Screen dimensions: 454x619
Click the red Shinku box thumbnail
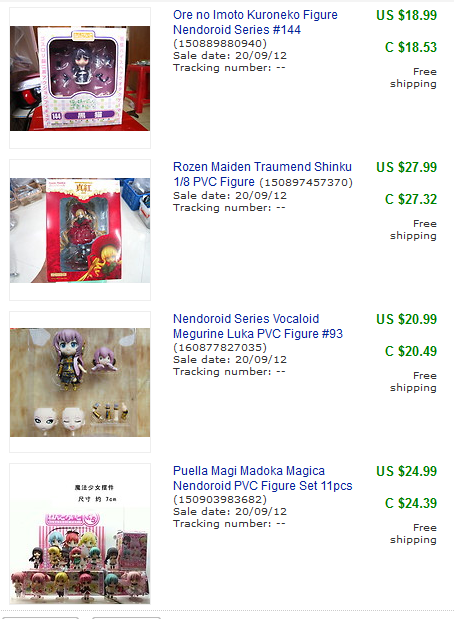point(80,230)
